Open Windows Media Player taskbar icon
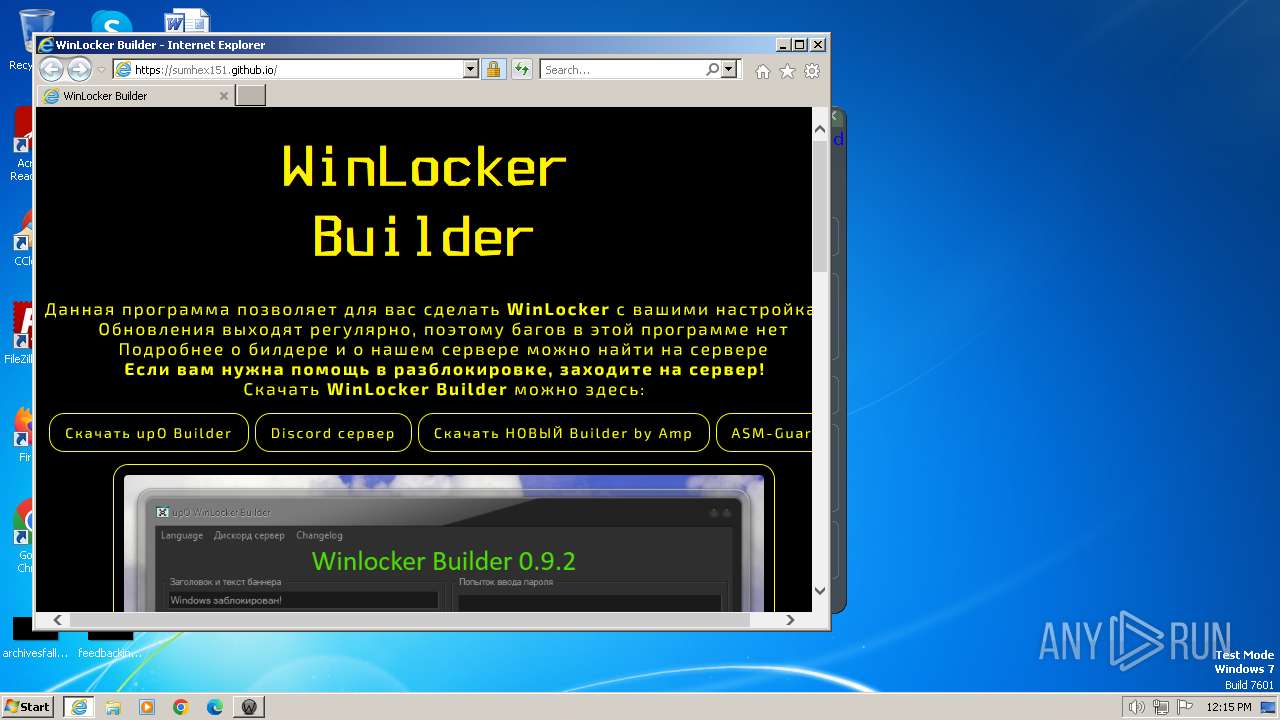The width and height of the screenshot is (1280, 720). click(147, 706)
